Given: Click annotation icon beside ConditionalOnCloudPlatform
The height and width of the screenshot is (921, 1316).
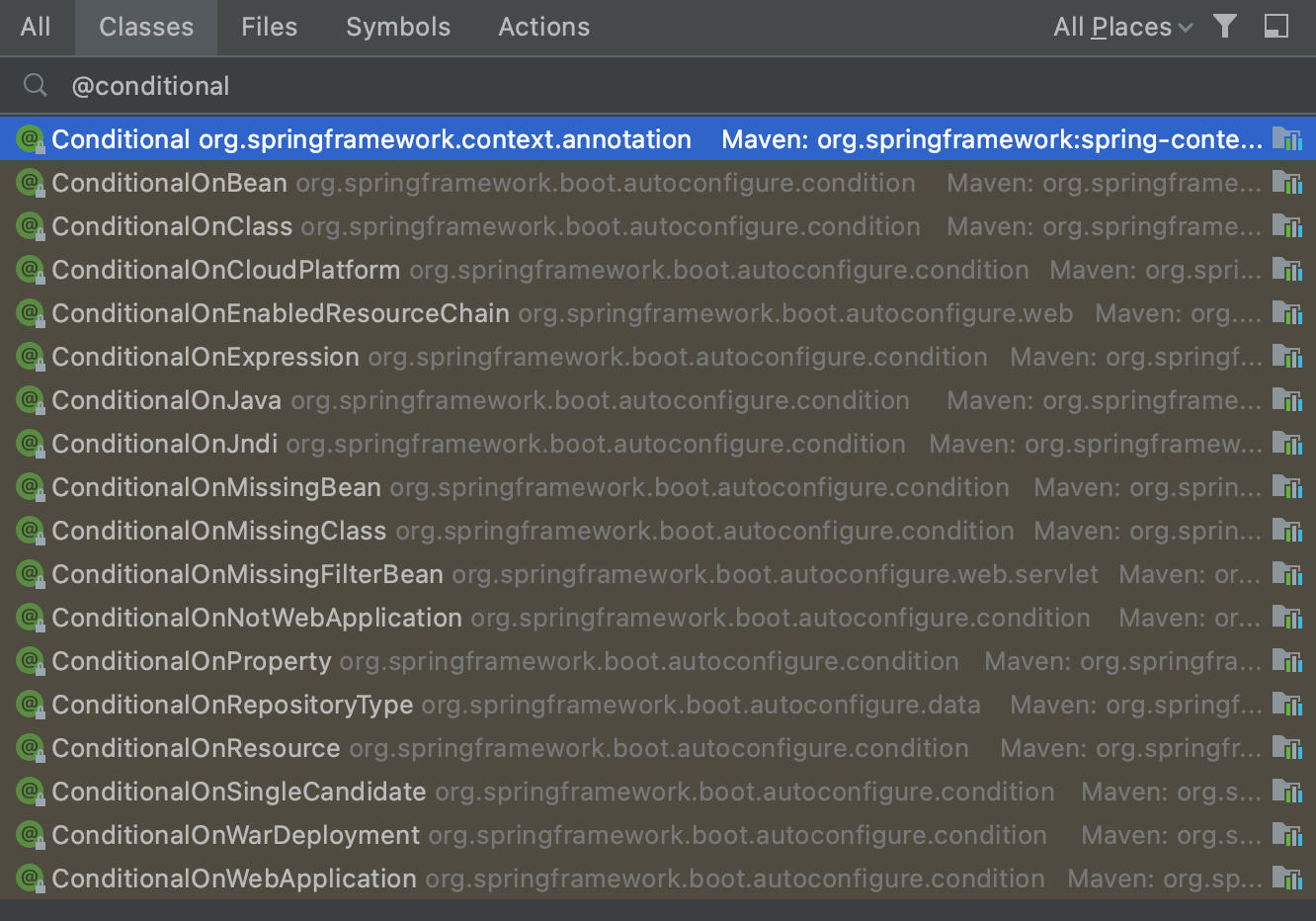Looking at the screenshot, I should pyautogui.click(x=31, y=270).
